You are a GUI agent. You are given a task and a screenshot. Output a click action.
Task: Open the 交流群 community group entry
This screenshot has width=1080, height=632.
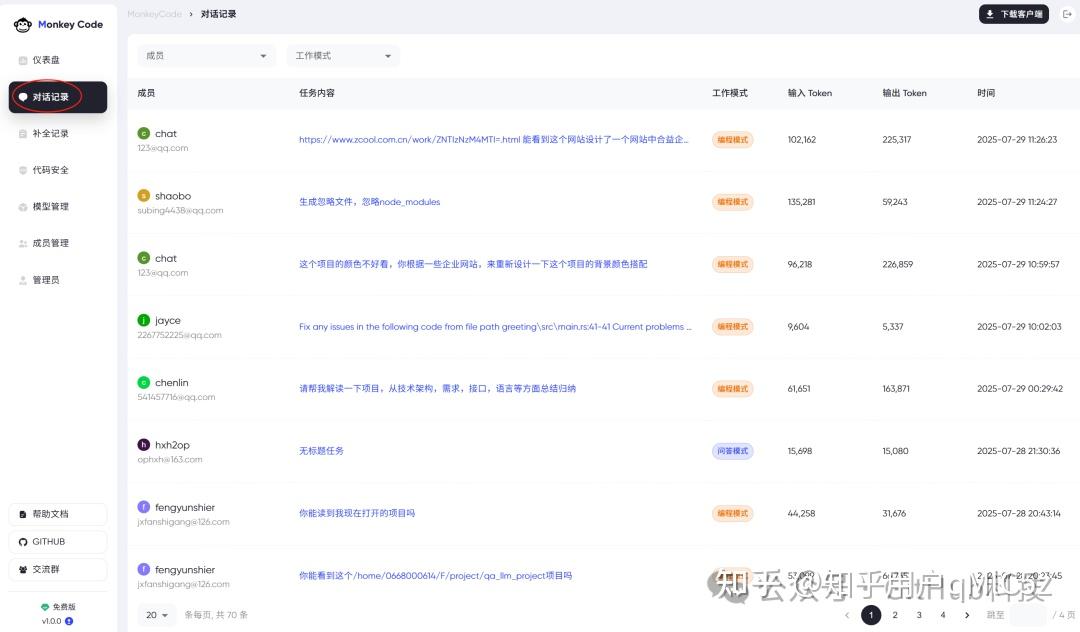(57, 569)
